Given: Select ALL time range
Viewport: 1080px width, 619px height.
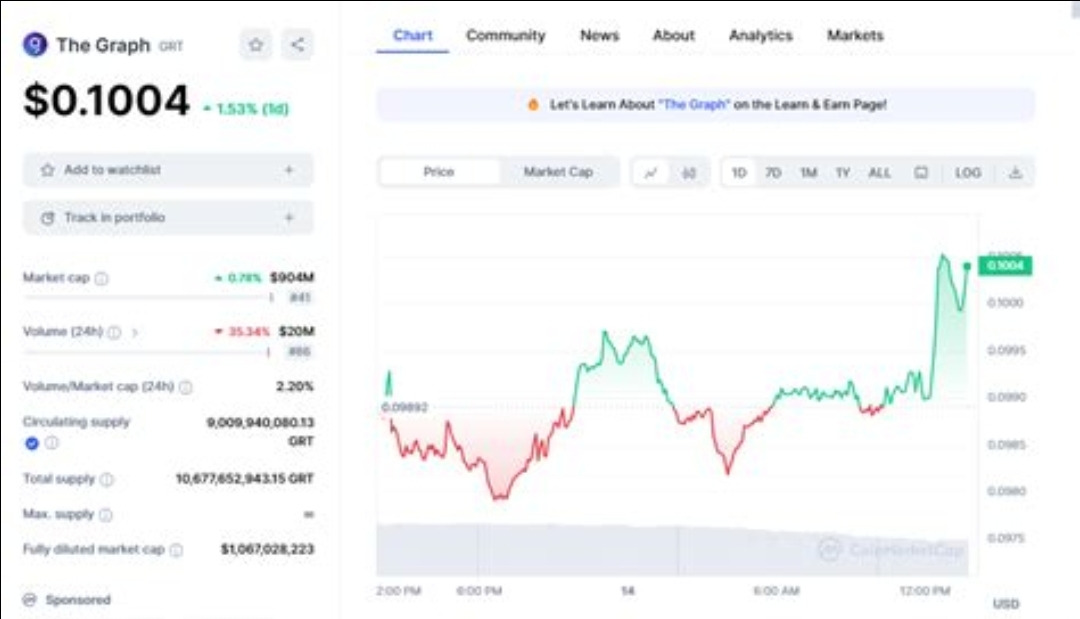Looking at the screenshot, I should coord(880,173).
